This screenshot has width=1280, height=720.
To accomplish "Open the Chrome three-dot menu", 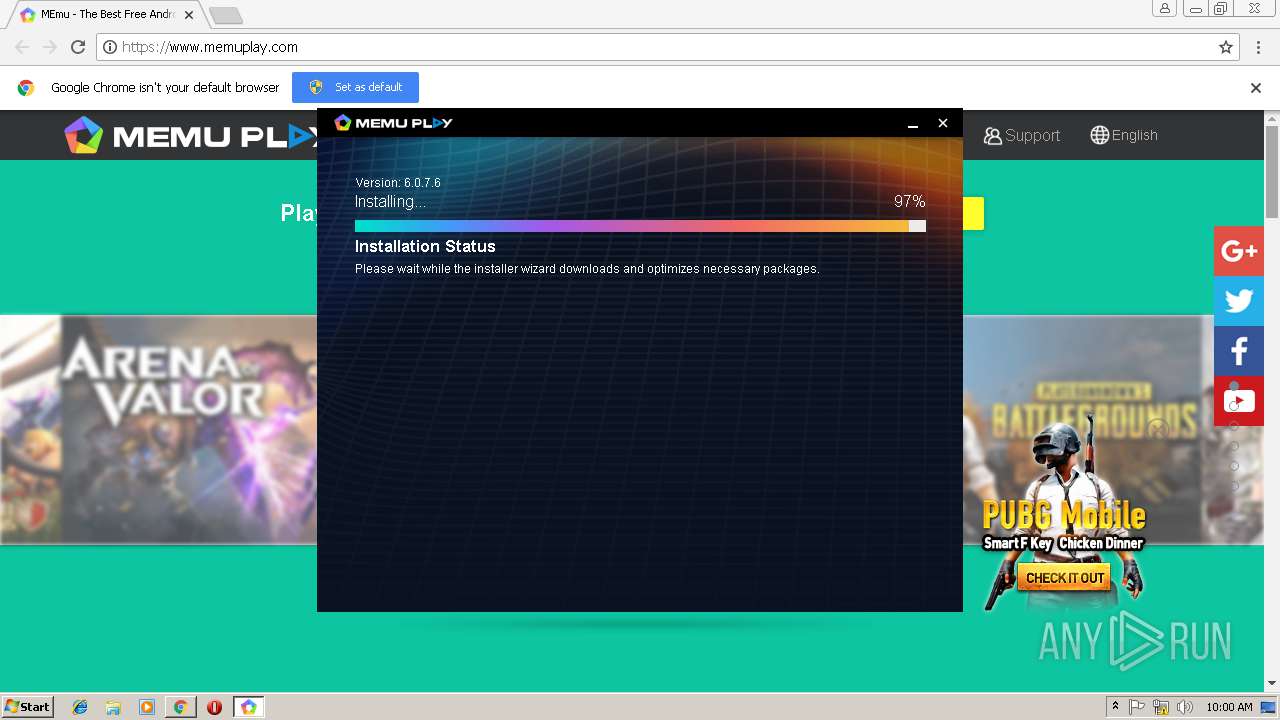I will [1259, 47].
